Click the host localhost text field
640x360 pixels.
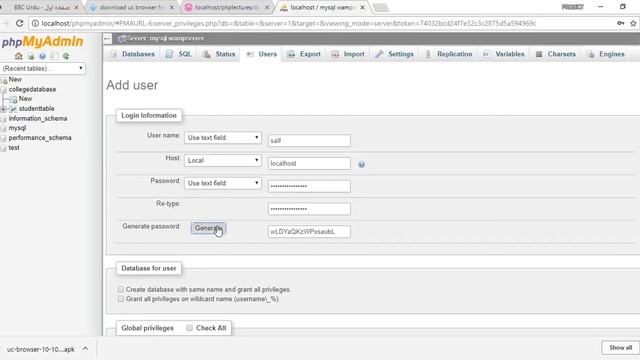pyautogui.click(x=309, y=163)
